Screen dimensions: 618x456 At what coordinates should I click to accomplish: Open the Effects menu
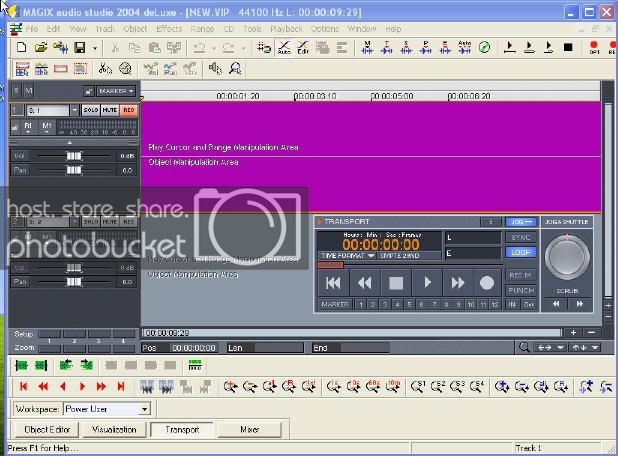169,29
